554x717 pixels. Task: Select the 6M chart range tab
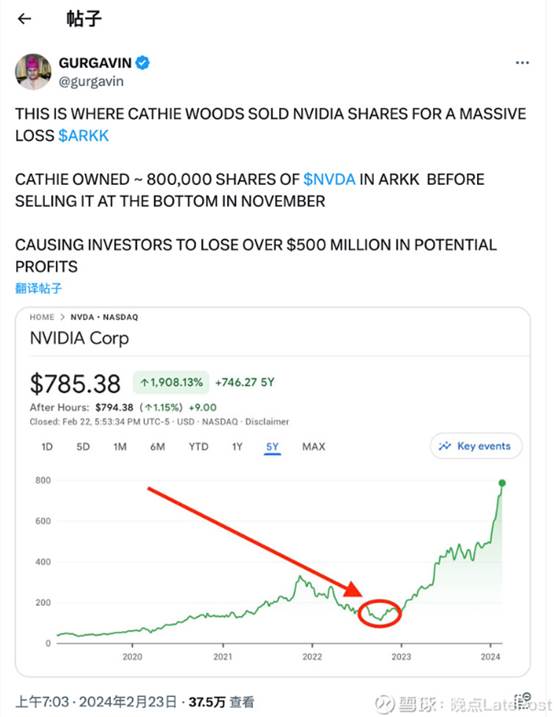158,446
